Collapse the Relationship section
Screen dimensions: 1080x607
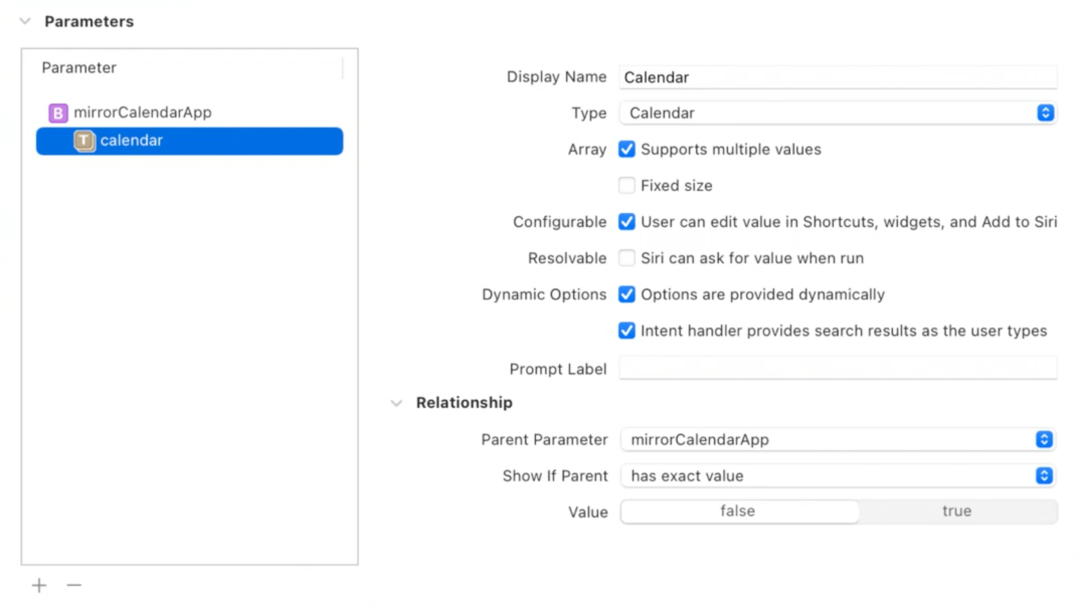(x=397, y=403)
